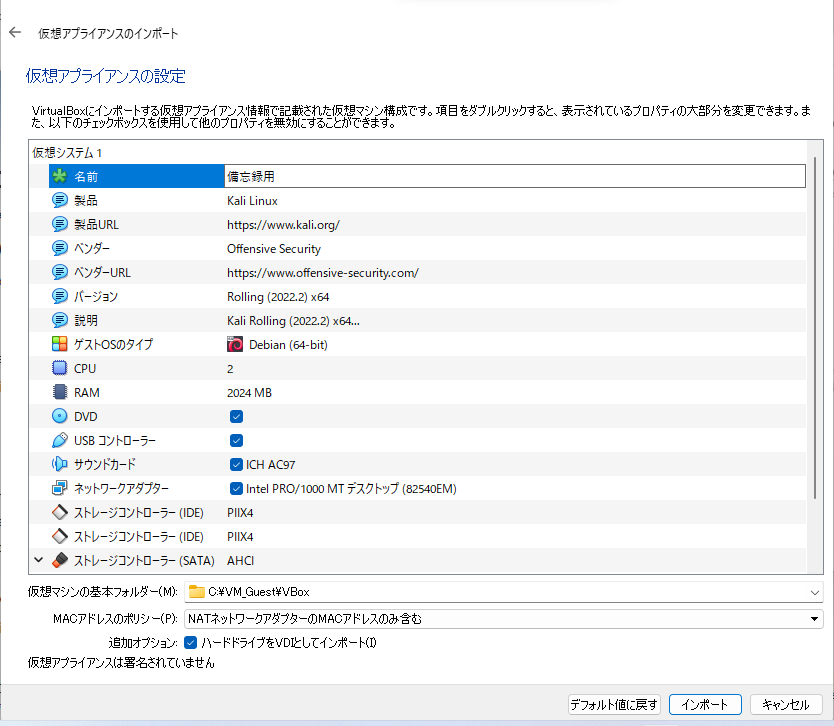Click the Kali Rolling (2022.2) x64... description

293,321
